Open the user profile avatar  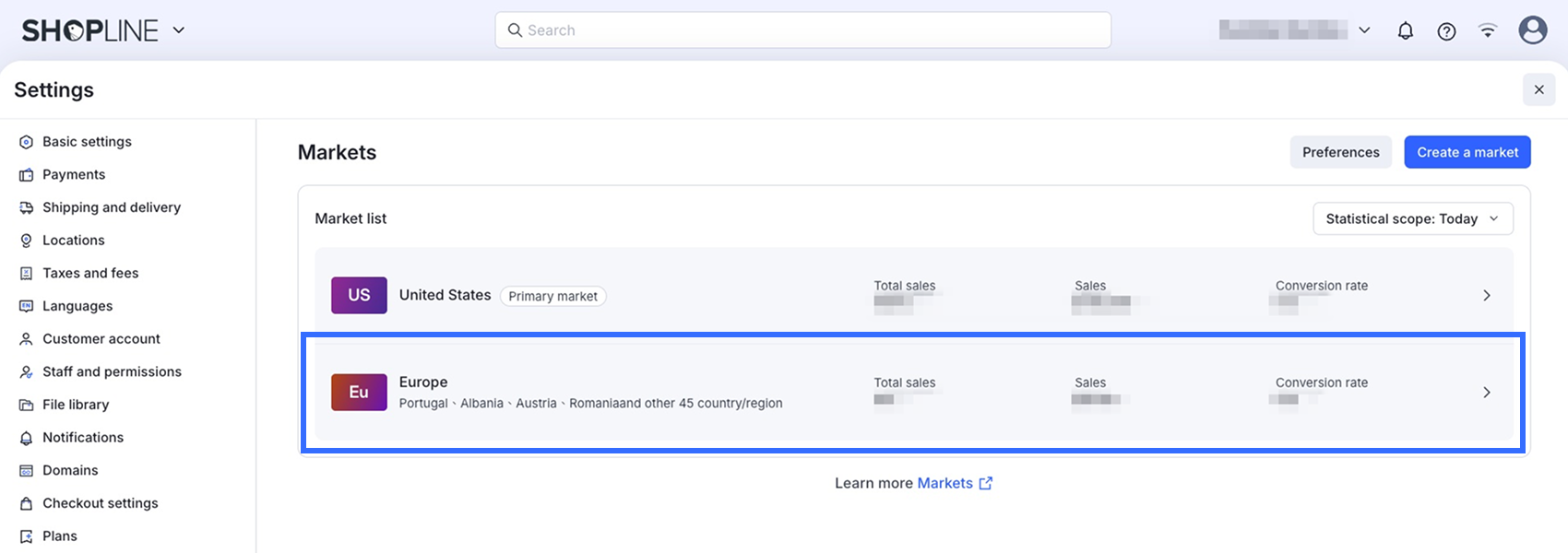pyautogui.click(x=1532, y=30)
